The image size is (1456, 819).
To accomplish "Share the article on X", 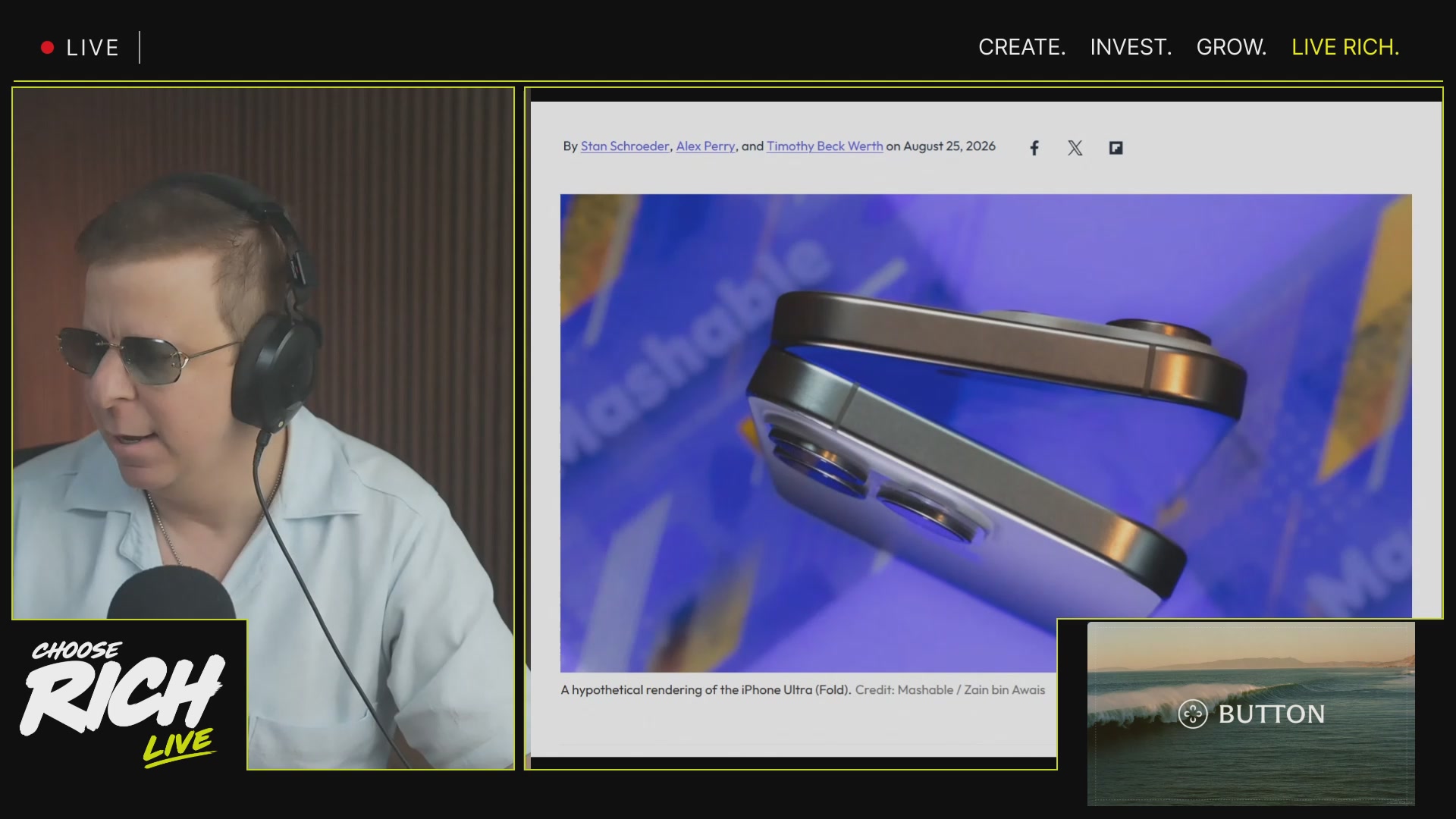I will pos(1075,148).
